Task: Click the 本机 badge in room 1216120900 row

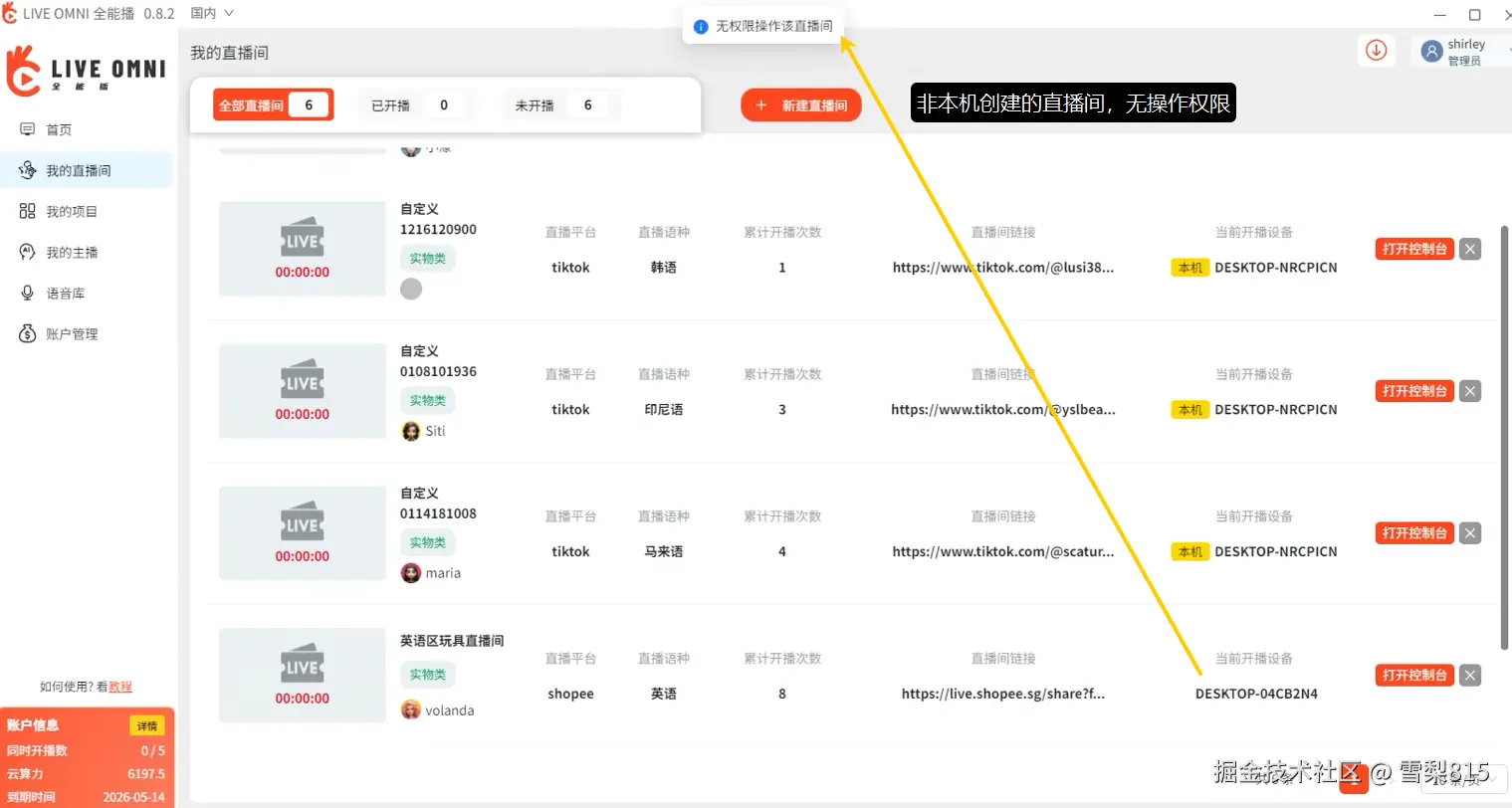Action: pyautogui.click(x=1190, y=268)
